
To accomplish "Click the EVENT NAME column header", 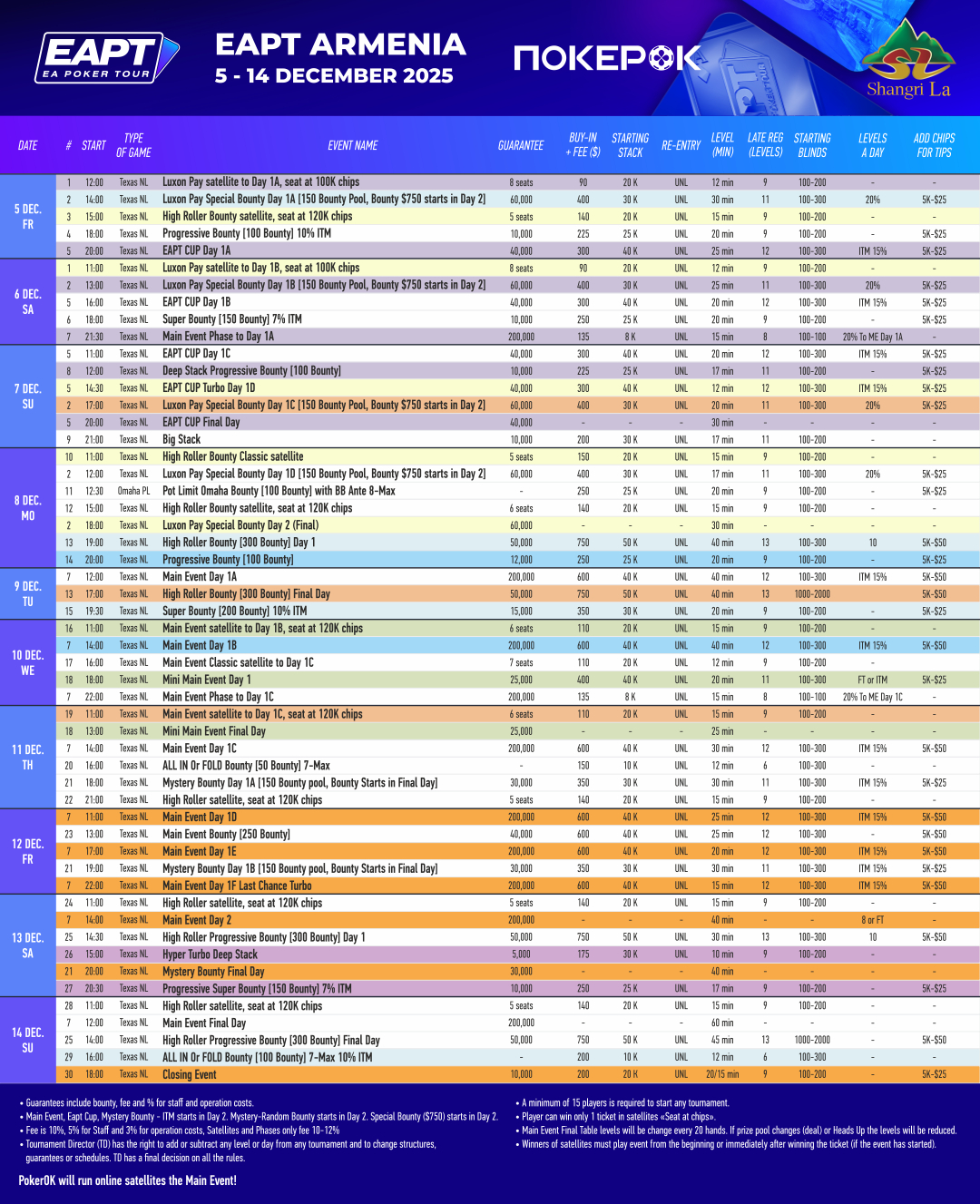I will (352, 145).
